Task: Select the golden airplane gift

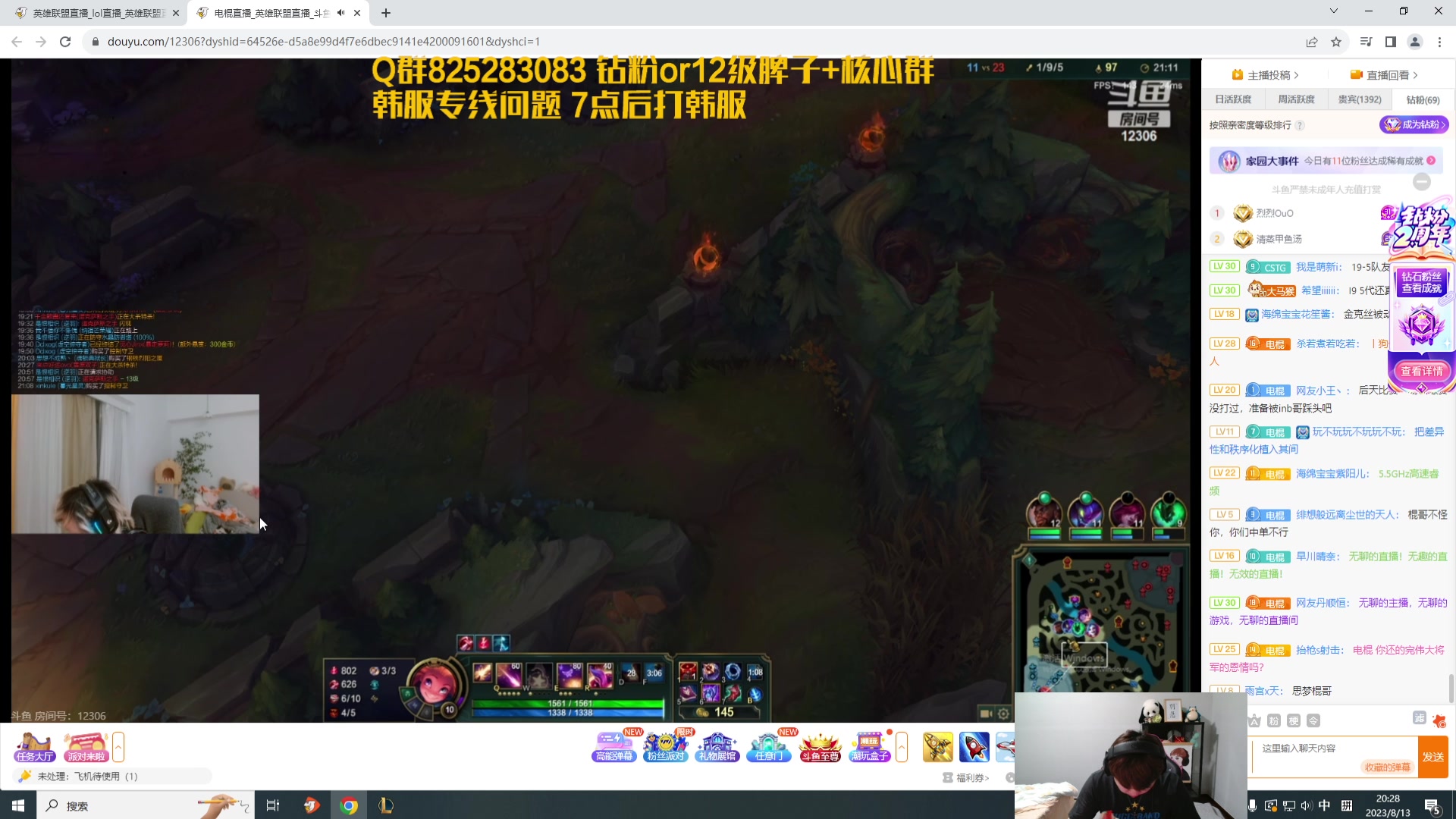Action: click(938, 747)
